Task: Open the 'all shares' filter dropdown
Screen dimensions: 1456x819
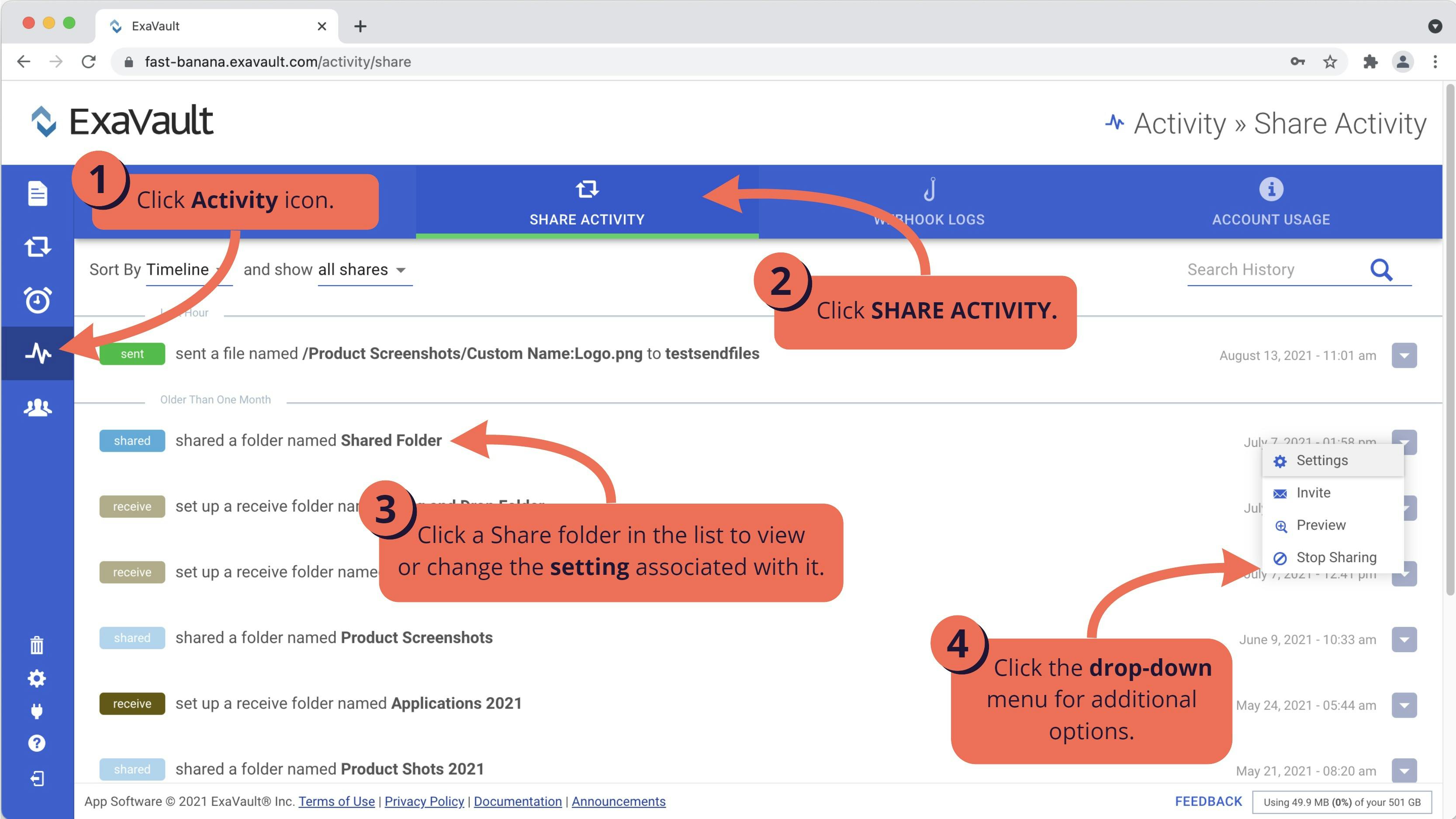Action: 365,270
